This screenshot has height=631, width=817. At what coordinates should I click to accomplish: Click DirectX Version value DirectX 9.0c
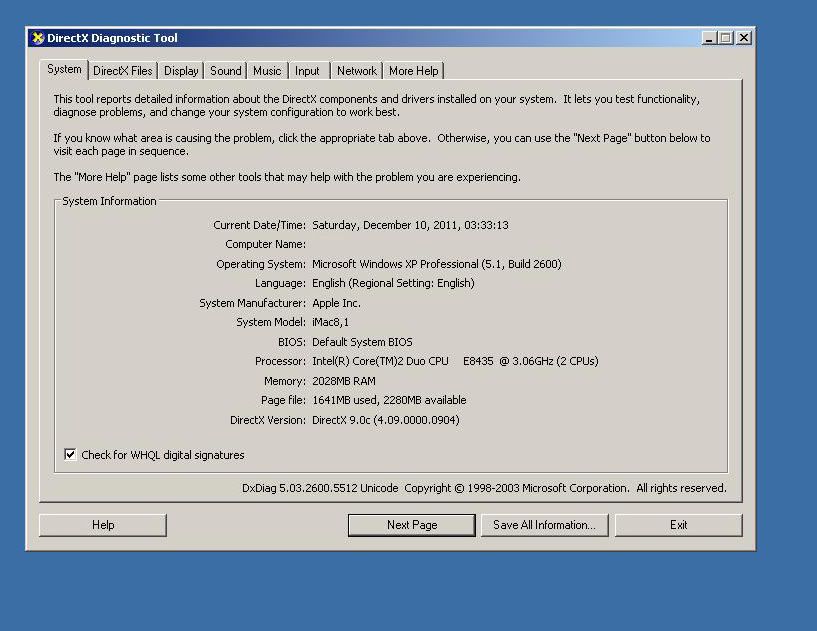pyautogui.click(x=386, y=420)
